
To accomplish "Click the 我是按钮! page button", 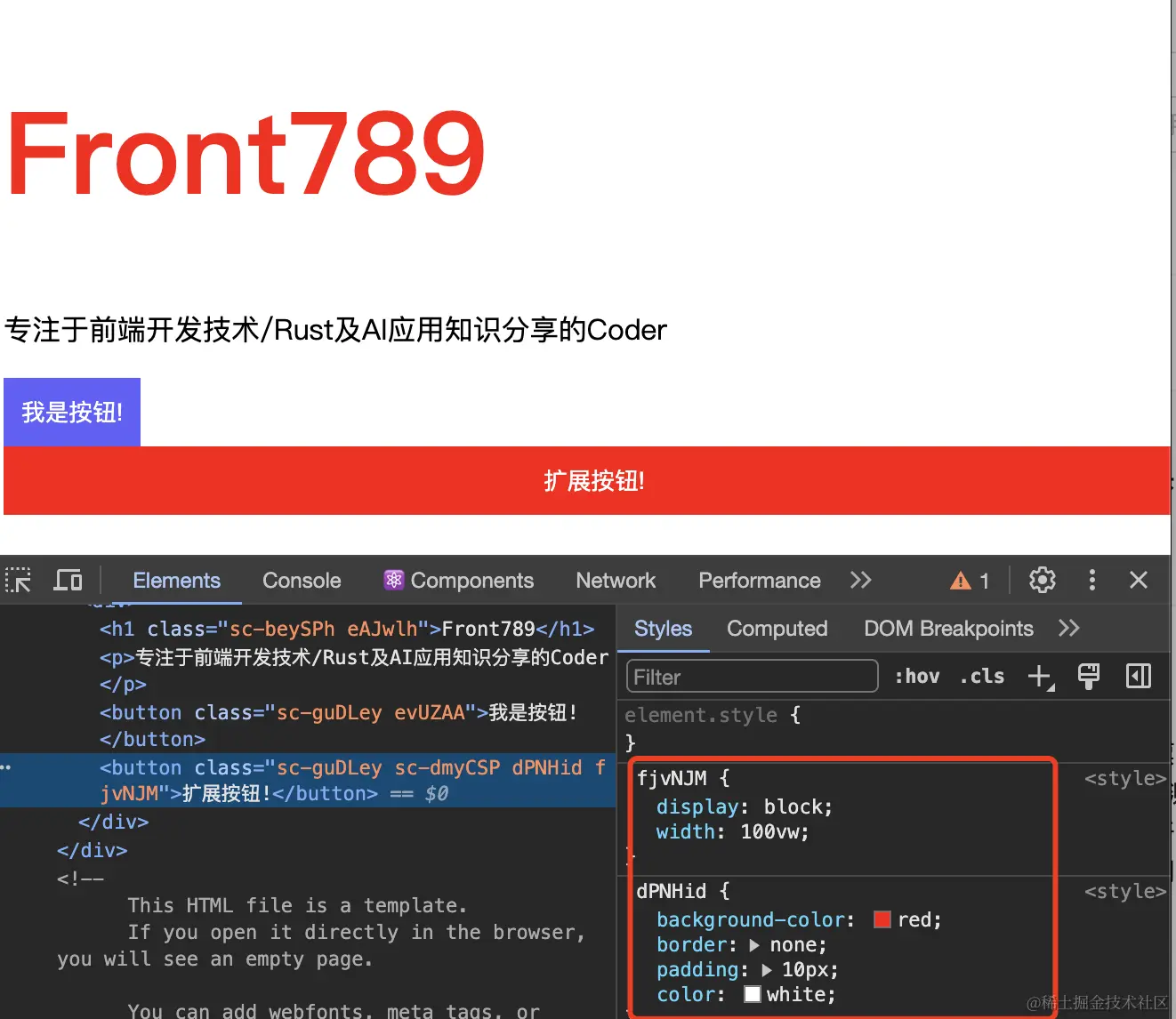I will click(72, 412).
